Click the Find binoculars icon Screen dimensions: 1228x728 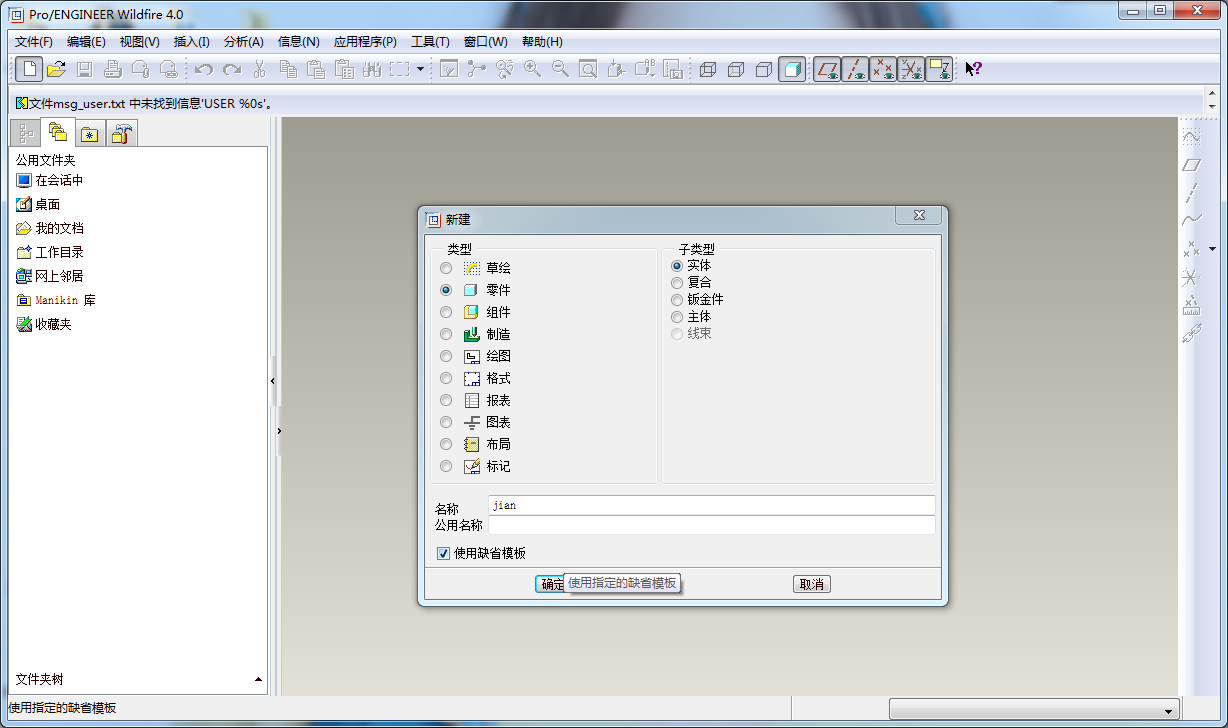pos(372,69)
